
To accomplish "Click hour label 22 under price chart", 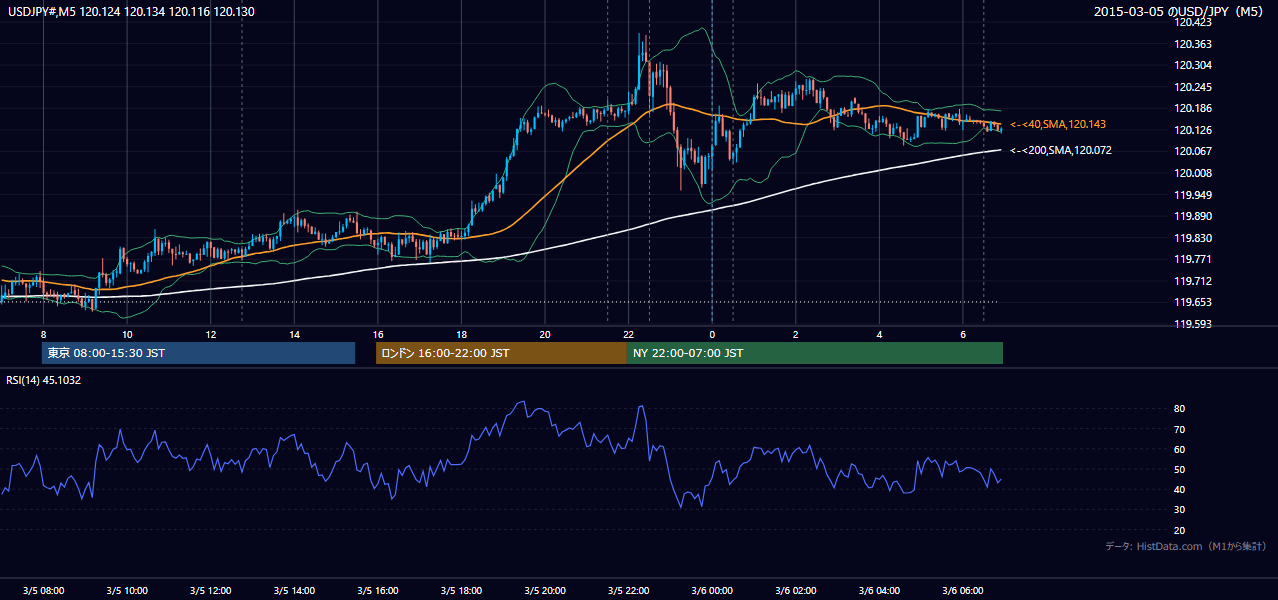I will pyautogui.click(x=628, y=334).
